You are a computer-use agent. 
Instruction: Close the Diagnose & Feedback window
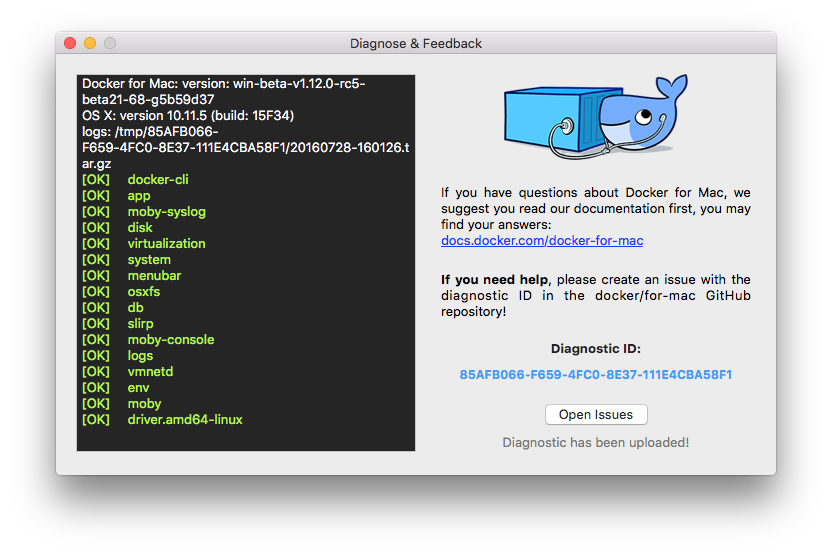[70, 43]
